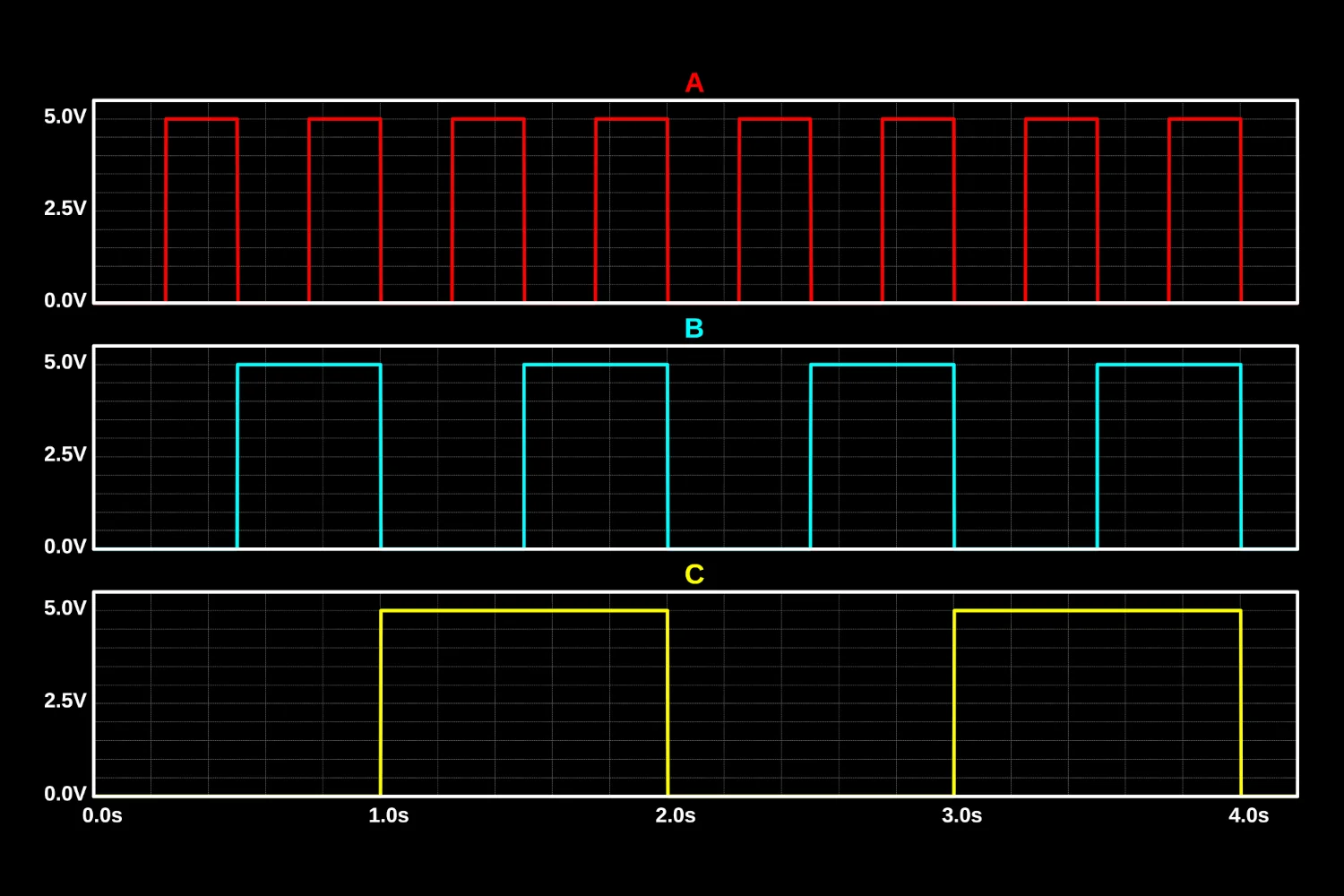Screen dimensions: 1344x896
Task: Click the 2.5V label of plot A
Action: pos(65,209)
